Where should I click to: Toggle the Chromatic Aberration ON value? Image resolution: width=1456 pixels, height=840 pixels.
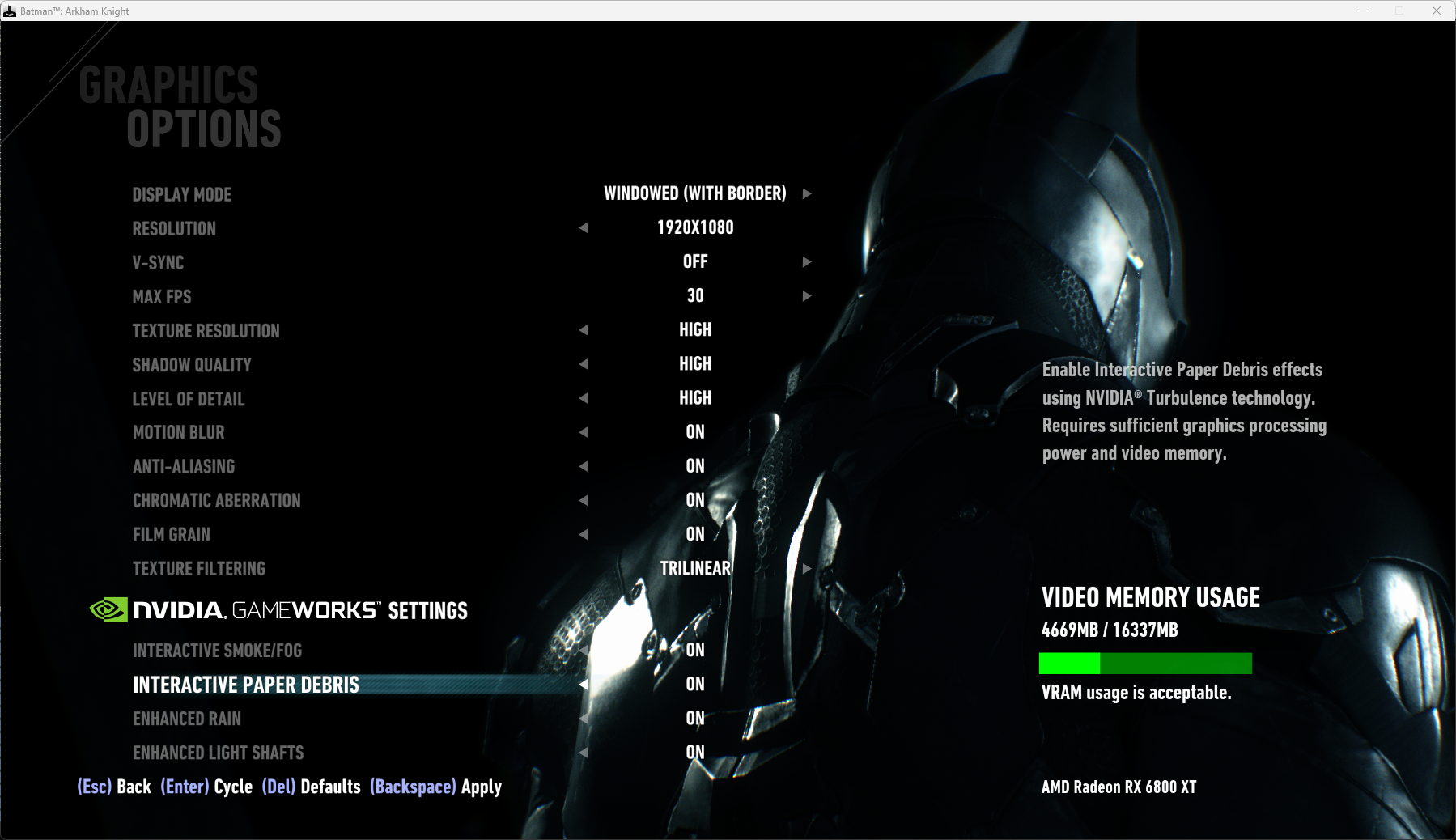coord(695,500)
